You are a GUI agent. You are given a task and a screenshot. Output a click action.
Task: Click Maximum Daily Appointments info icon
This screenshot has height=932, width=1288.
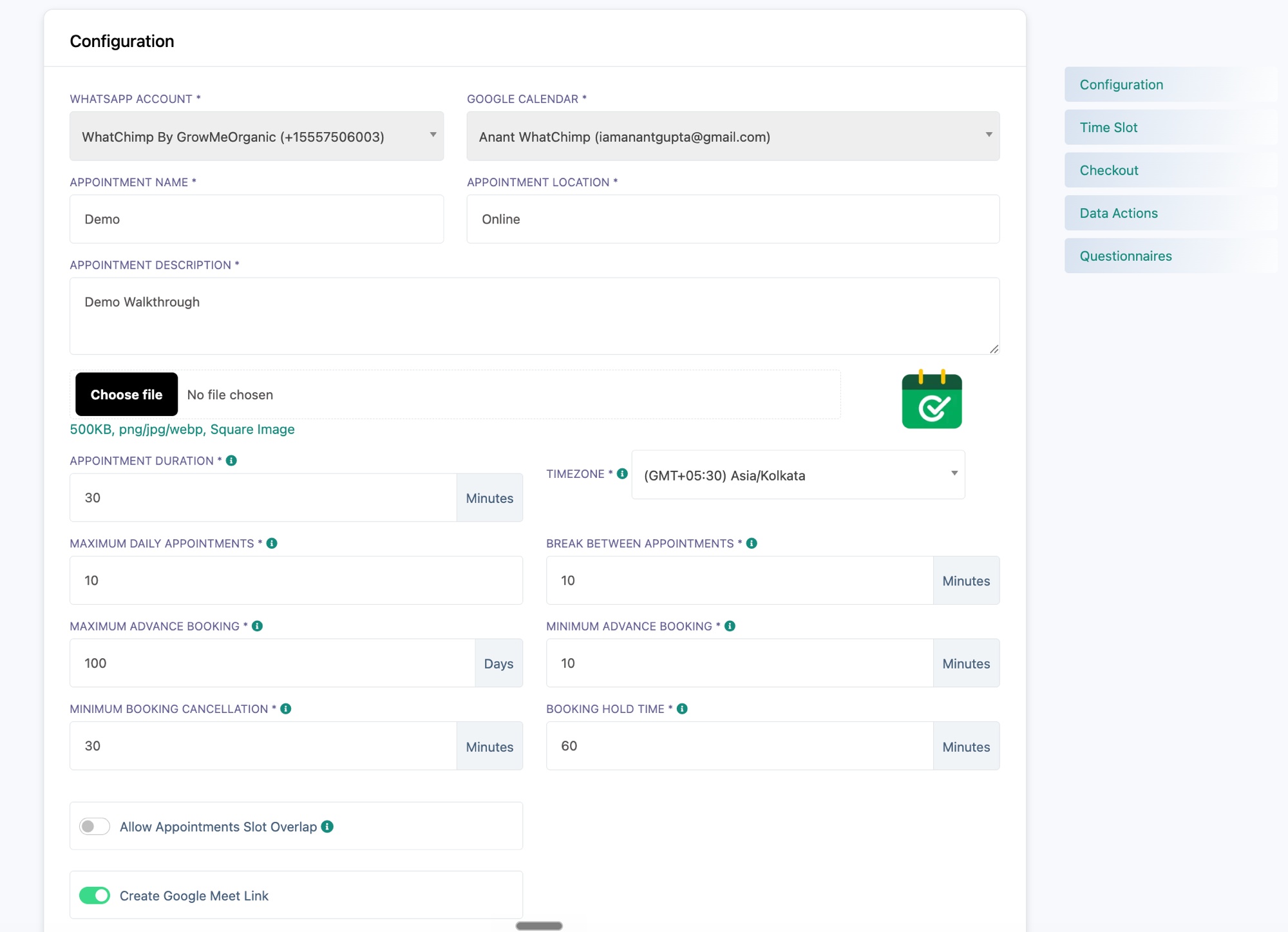[272, 543]
